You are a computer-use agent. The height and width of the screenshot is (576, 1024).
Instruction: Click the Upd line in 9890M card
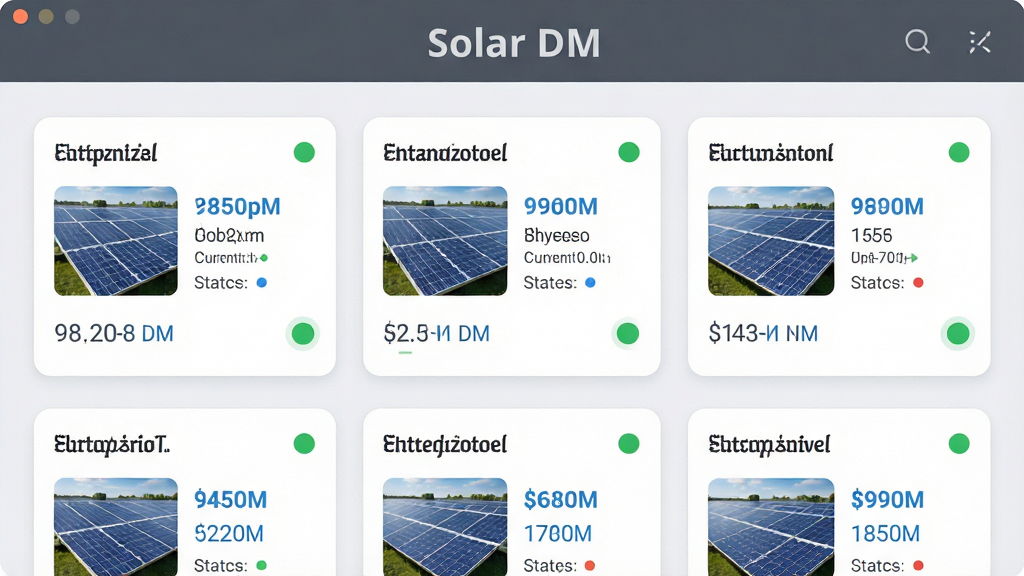pyautogui.click(x=884, y=258)
